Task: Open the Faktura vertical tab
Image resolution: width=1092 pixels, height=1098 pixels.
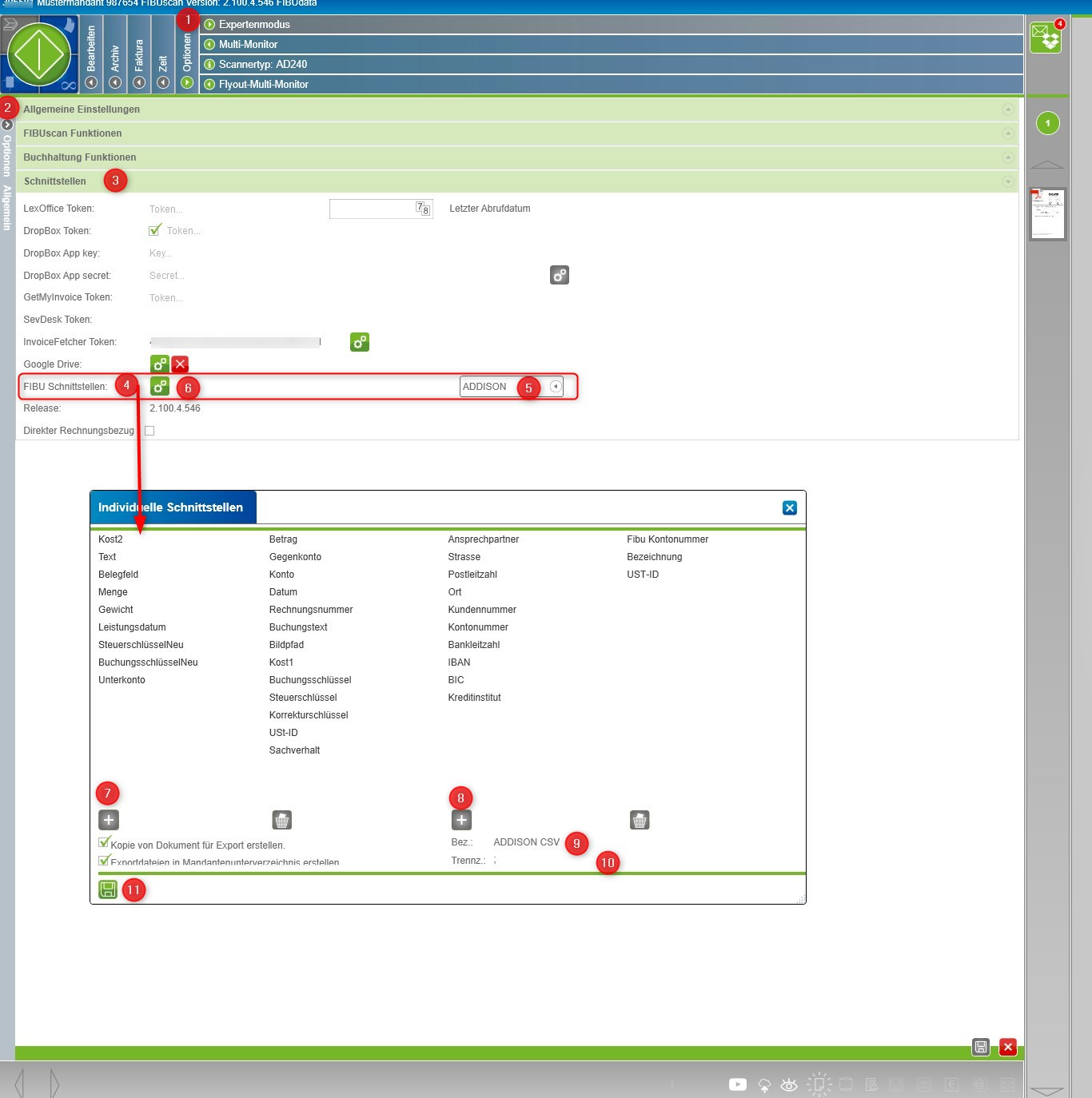Action: [139, 54]
